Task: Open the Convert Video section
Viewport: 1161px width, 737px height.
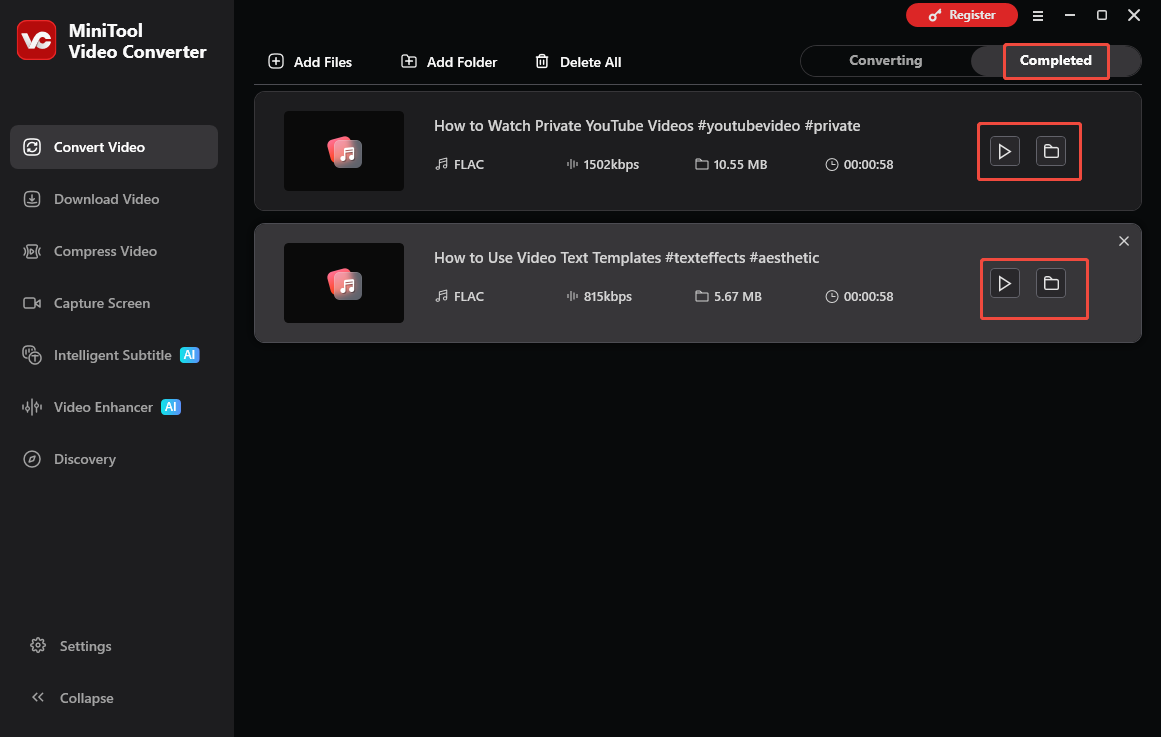Action: pyautogui.click(x=114, y=147)
